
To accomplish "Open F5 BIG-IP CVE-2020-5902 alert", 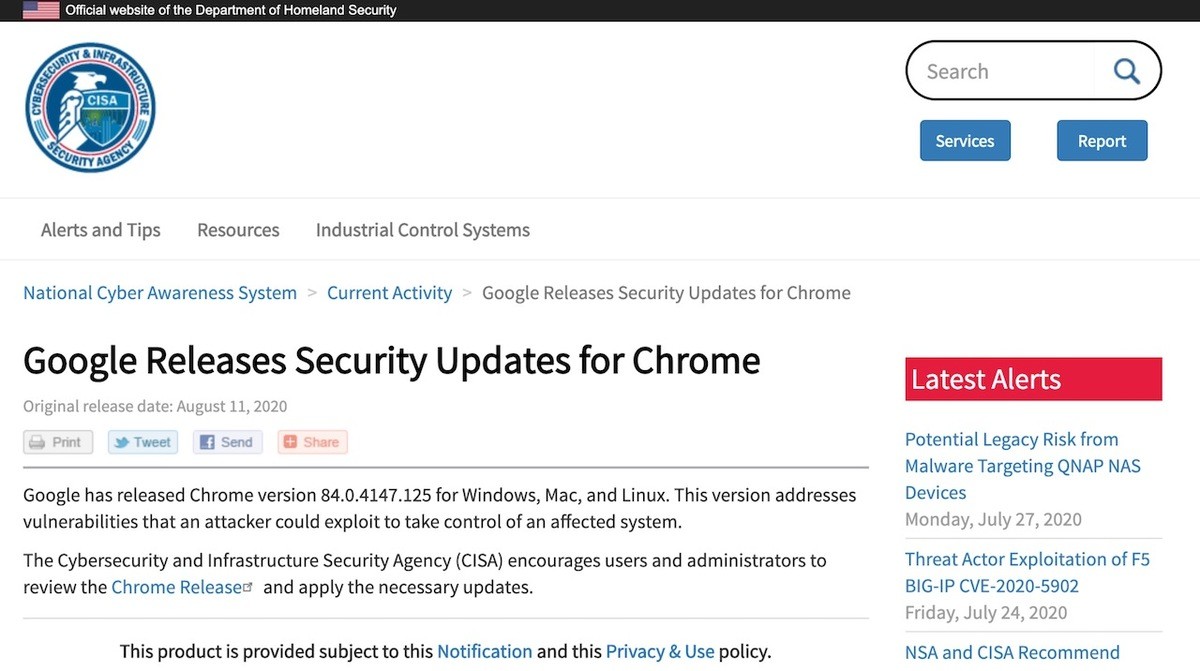I will pyautogui.click(x=1028, y=572).
